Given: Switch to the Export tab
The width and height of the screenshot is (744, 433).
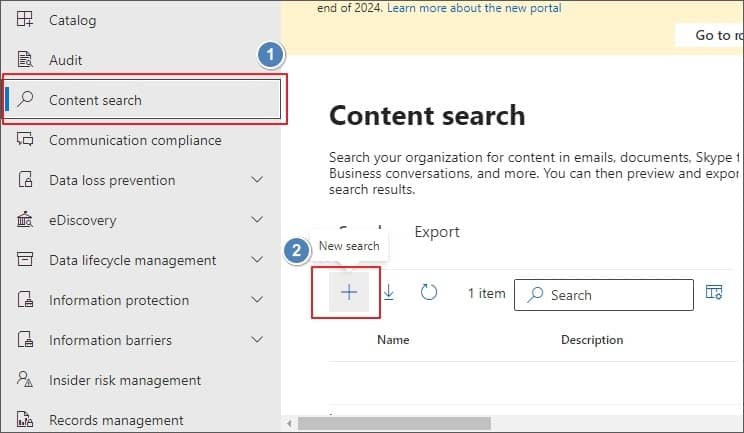Looking at the screenshot, I should (437, 232).
